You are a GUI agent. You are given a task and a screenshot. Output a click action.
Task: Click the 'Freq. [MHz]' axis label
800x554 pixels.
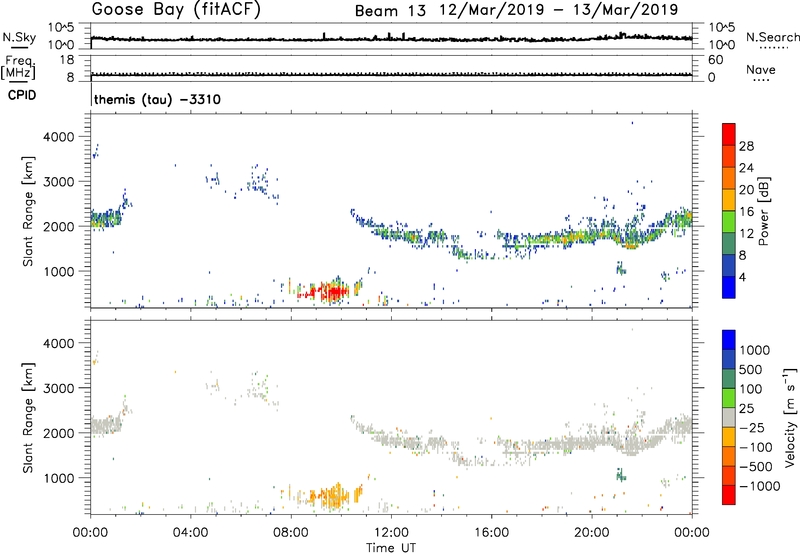pos(18,68)
